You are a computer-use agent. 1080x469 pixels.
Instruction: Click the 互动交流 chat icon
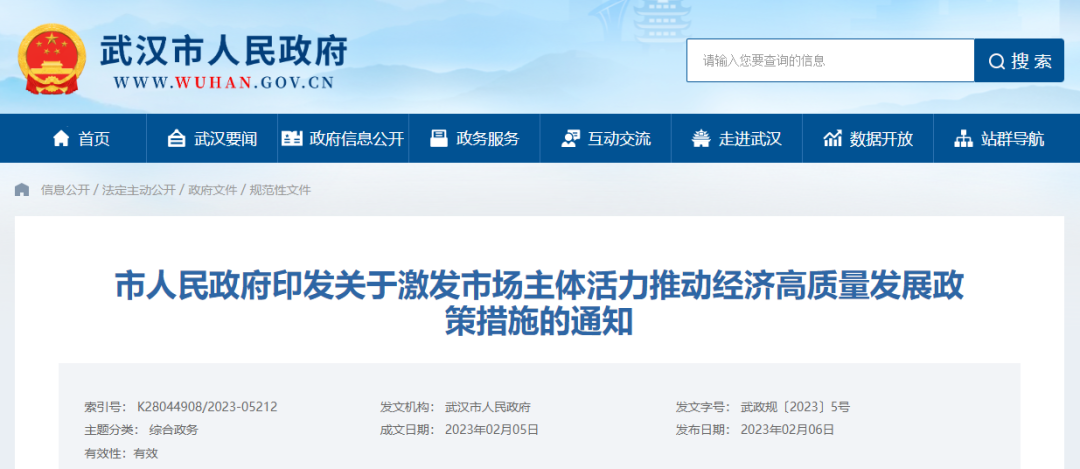click(x=570, y=139)
